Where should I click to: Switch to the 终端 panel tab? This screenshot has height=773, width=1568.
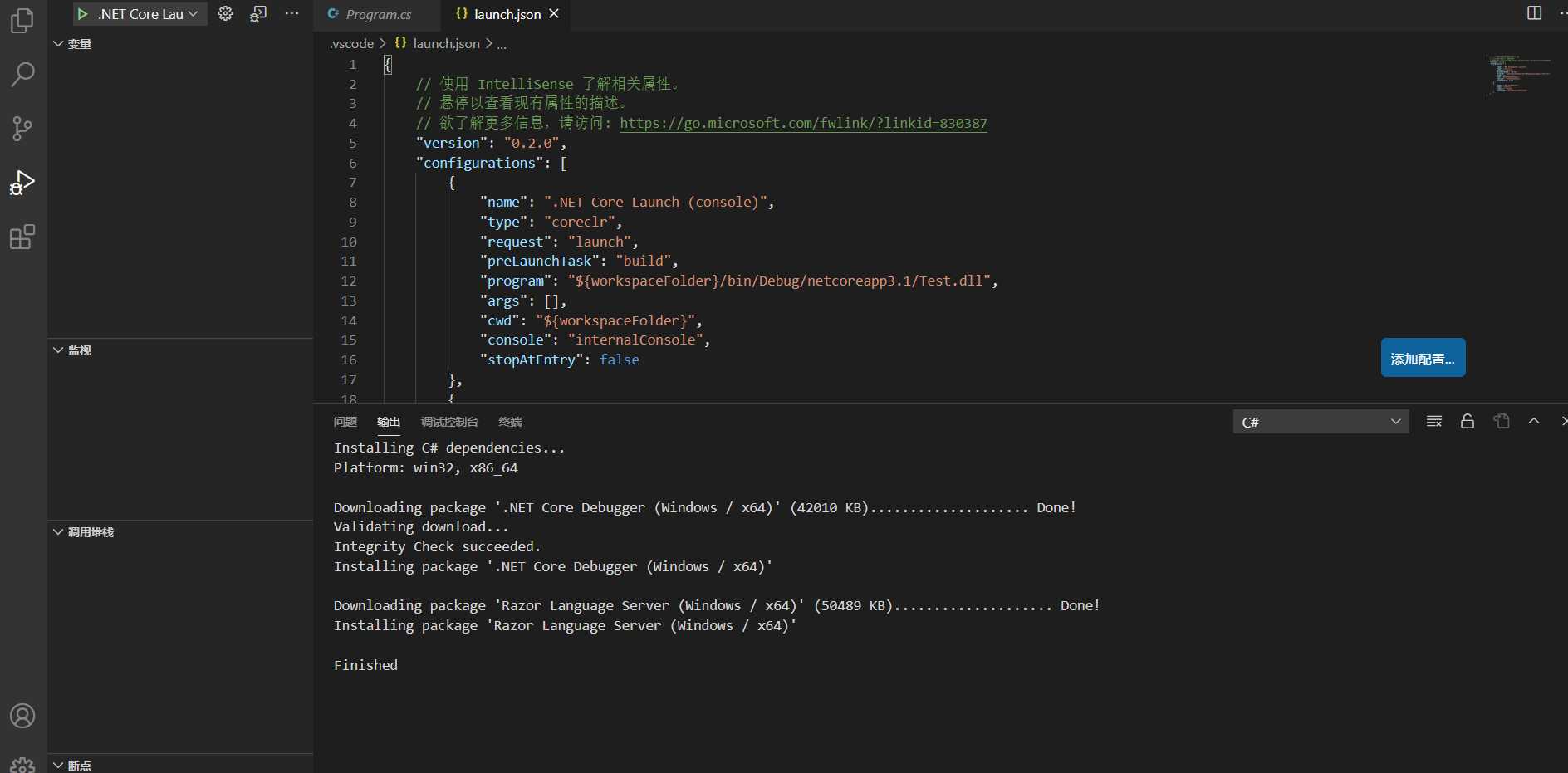tap(510, 422)
